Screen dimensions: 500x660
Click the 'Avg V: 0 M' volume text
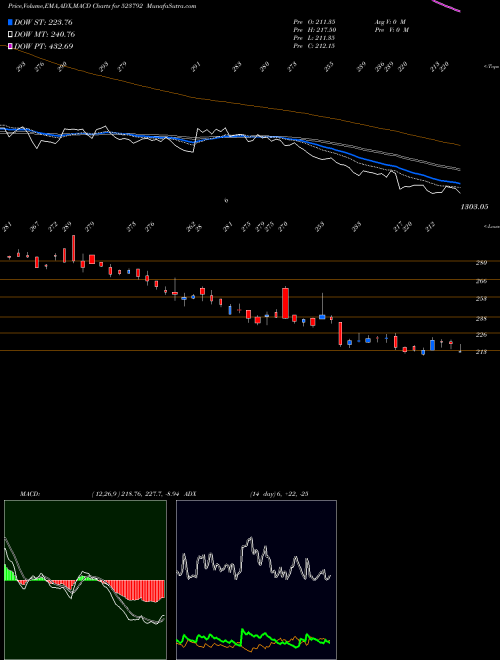pos(391,21)
